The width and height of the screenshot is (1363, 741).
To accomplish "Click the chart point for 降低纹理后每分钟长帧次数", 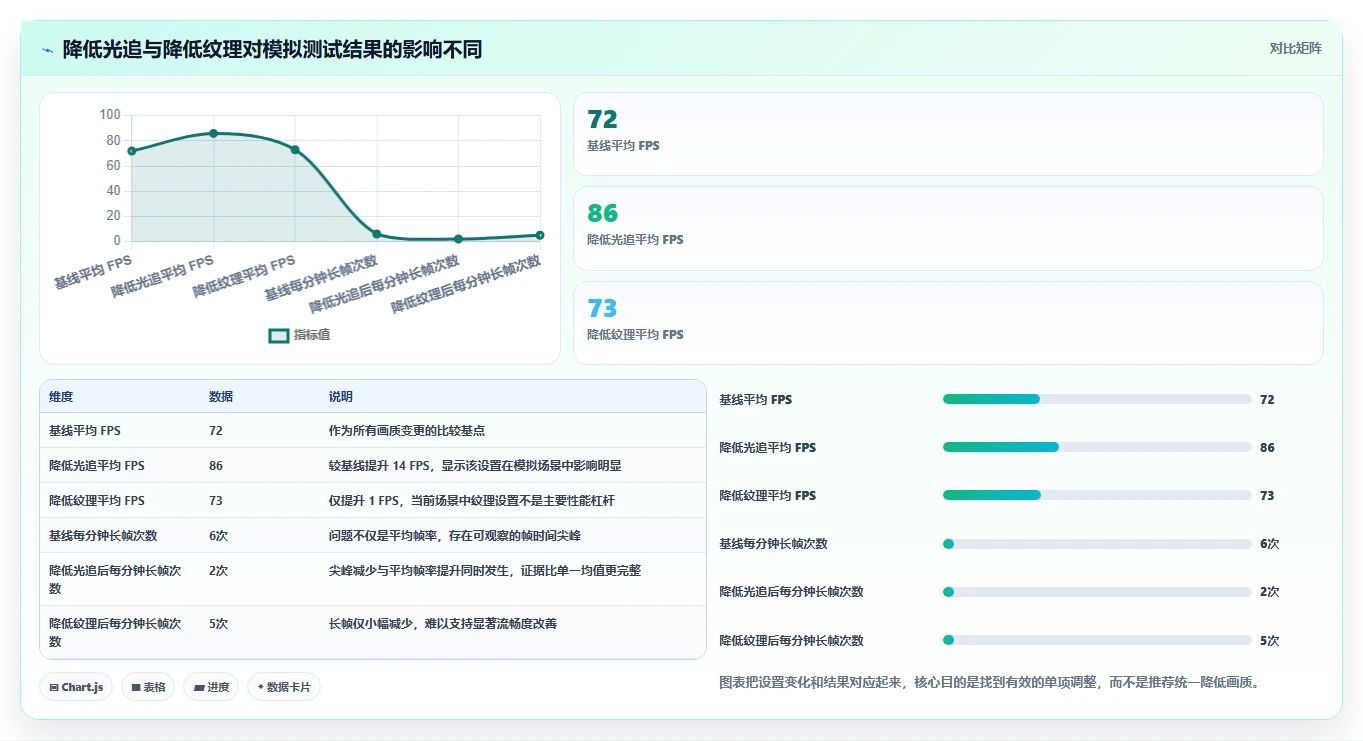I will tap(540, 235).
